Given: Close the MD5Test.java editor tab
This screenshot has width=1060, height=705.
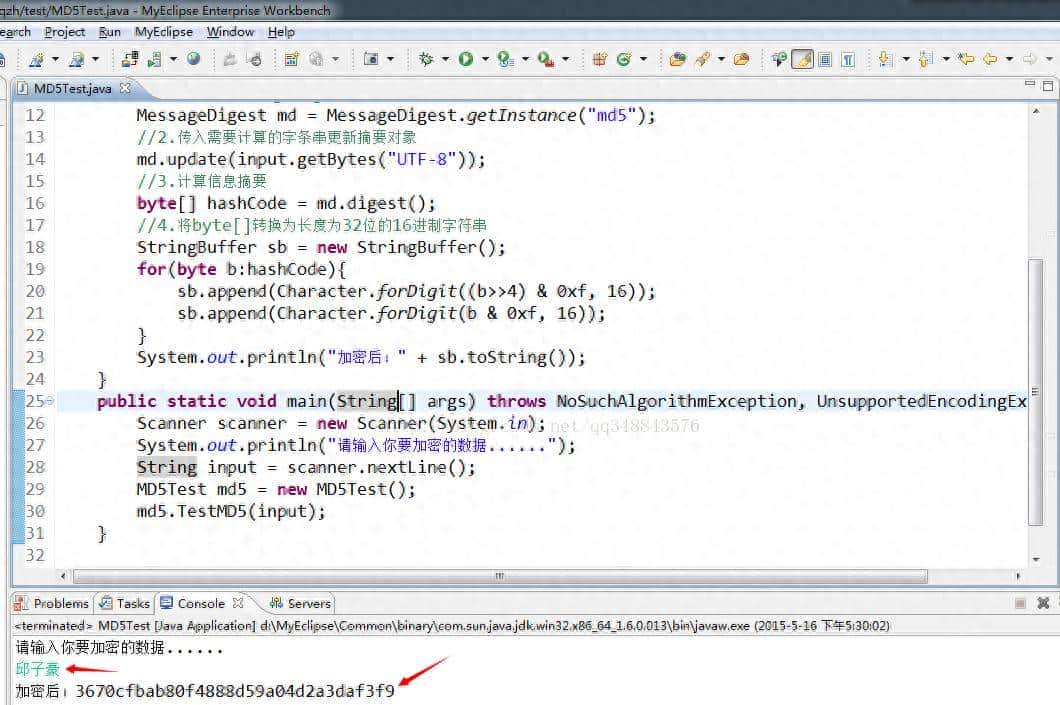Looking at the screenshot, I should tap(125, 88).
